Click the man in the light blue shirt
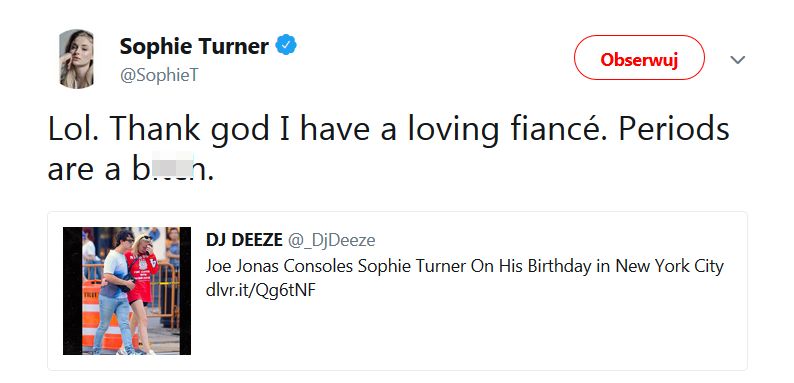The image size is (794, 383). 116,291
